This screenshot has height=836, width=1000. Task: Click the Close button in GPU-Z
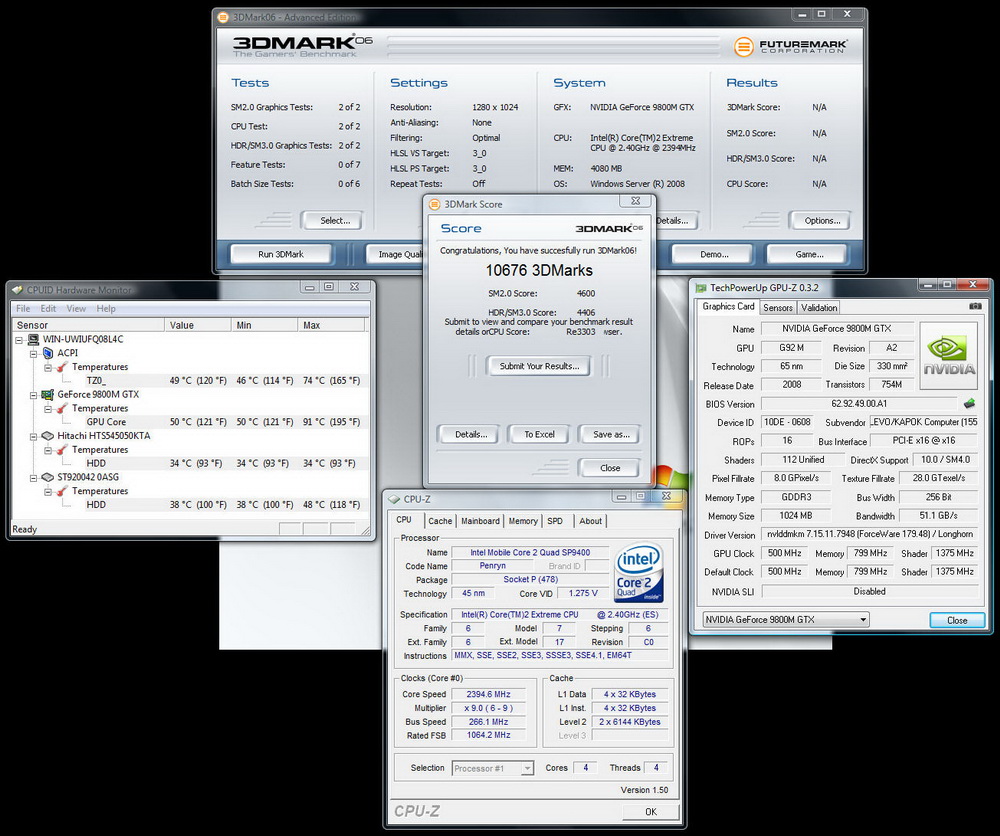click(957, 620)
